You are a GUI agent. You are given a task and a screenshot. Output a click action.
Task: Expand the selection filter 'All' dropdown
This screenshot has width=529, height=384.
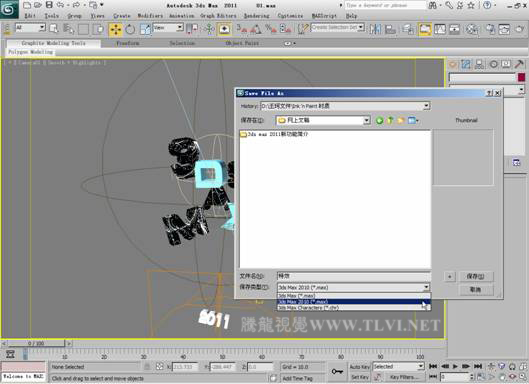coord(42,28)
